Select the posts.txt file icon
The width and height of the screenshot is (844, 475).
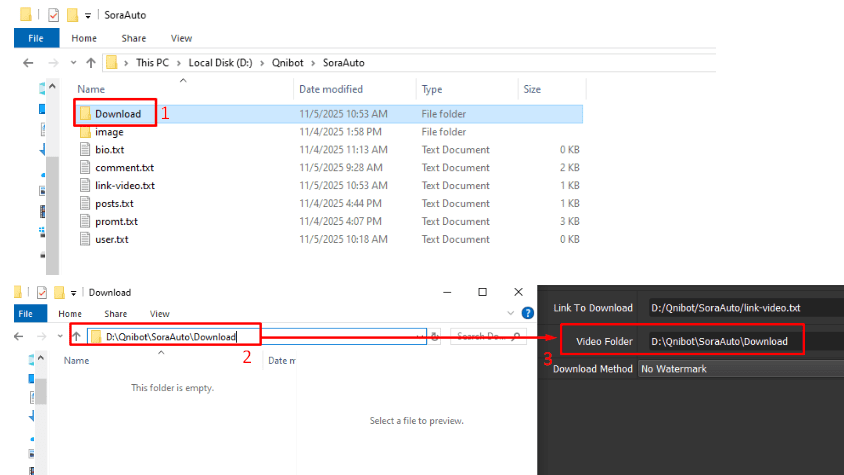(85, 204)
